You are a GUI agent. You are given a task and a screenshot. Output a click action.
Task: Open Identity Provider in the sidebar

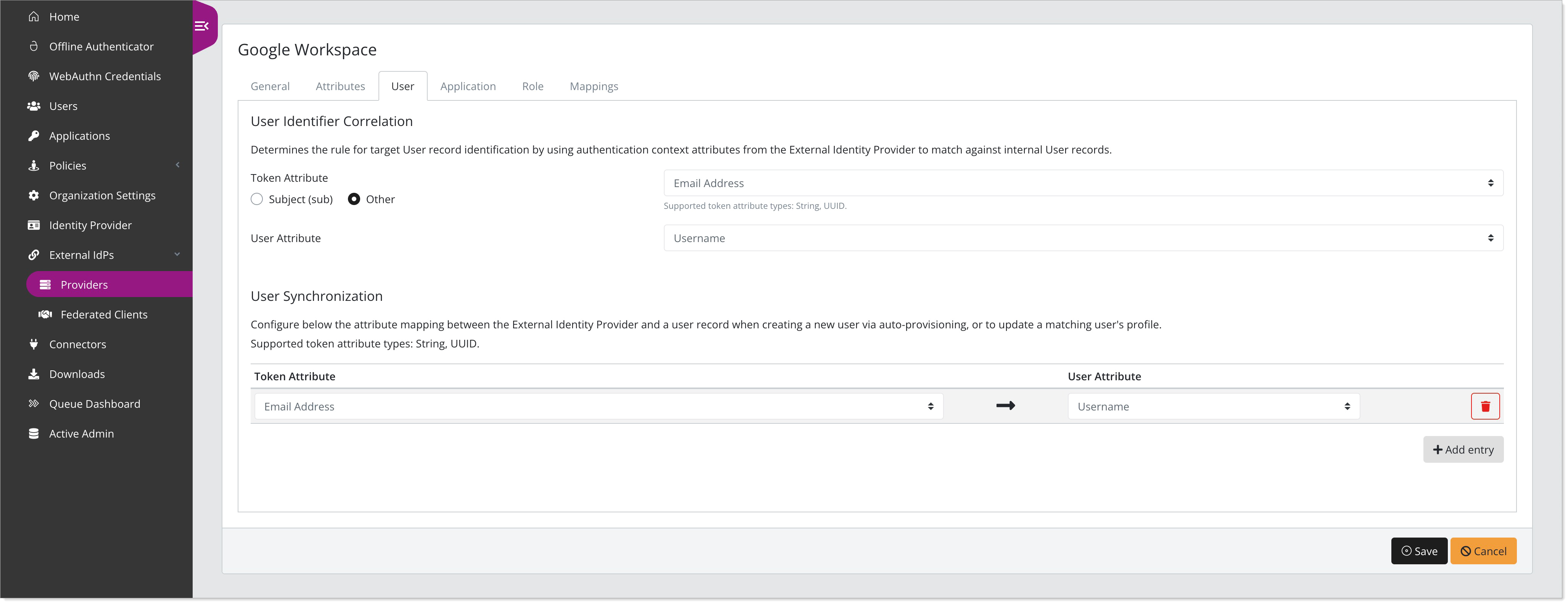pyautogui.click(x=90, y=225)
